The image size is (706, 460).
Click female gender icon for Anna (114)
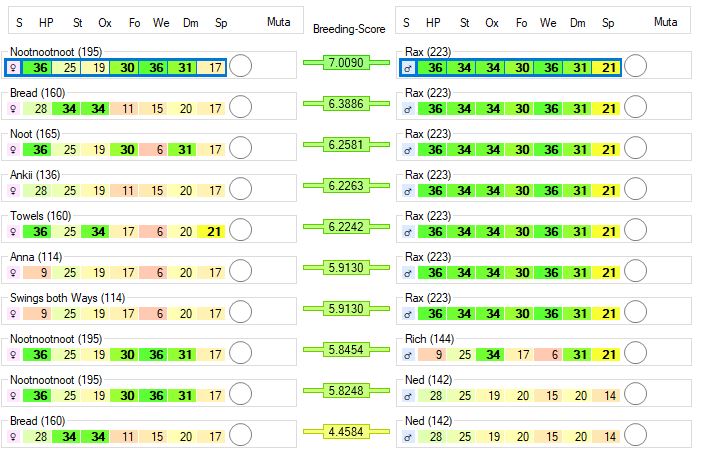(x=14, y=272)
